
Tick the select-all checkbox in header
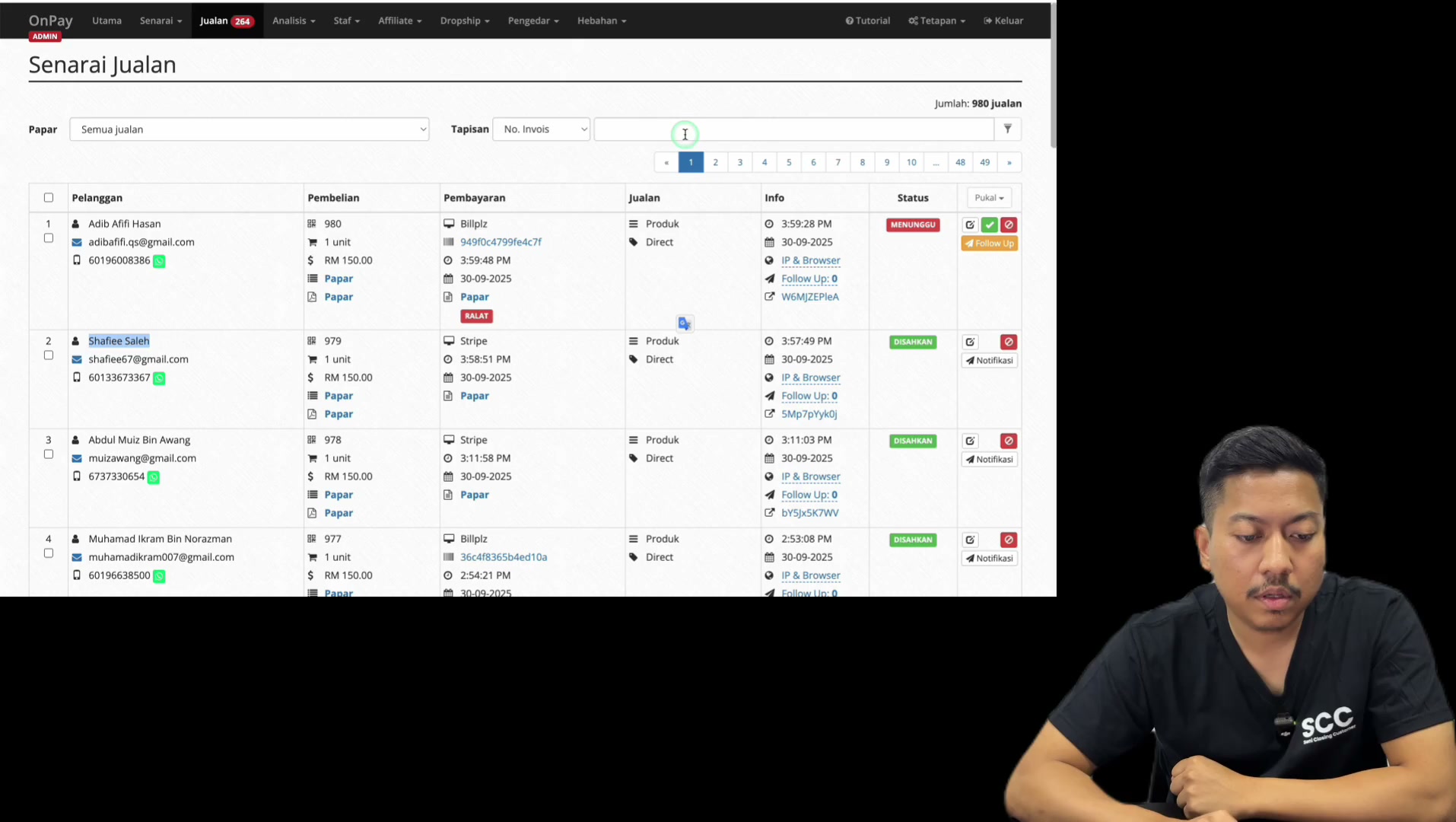(49, 198)
